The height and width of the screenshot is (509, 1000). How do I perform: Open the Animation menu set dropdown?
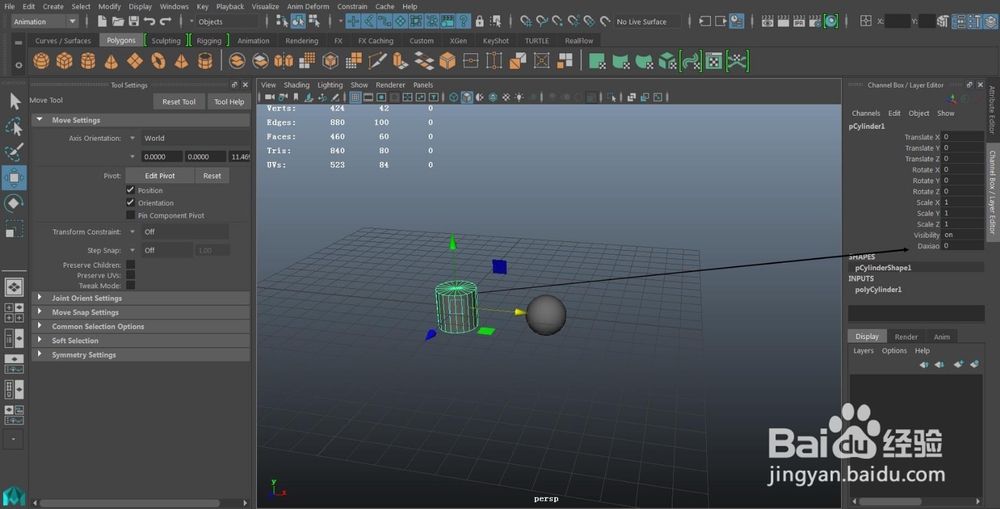pyautogui.click(x=45, y=21)
